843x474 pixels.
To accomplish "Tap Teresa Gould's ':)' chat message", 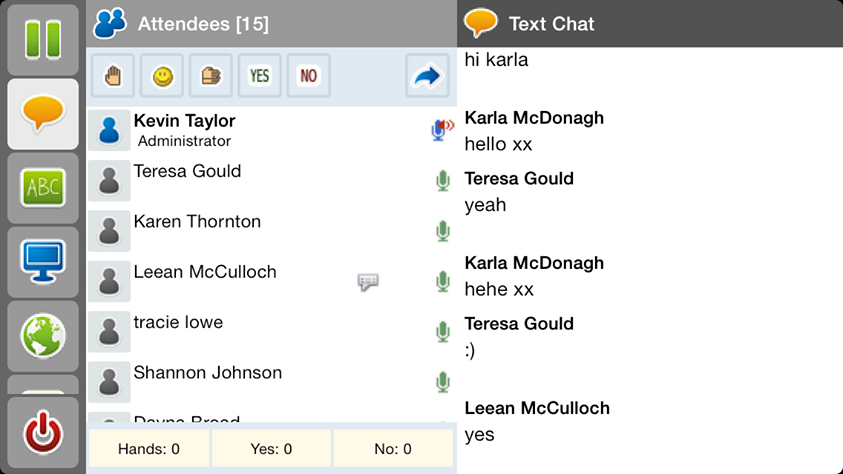I will (x=470, y=350).
